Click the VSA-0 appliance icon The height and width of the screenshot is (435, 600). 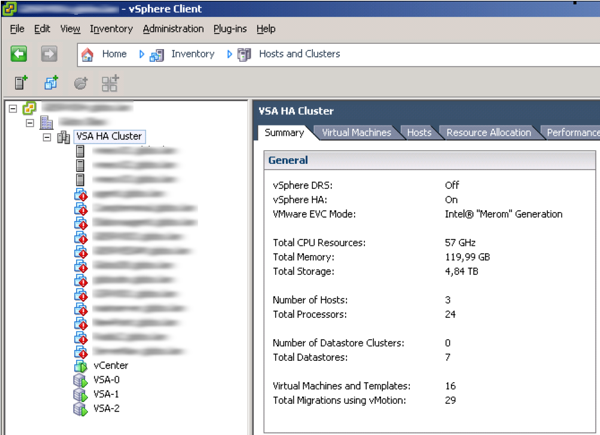click(x=80, y=380)
